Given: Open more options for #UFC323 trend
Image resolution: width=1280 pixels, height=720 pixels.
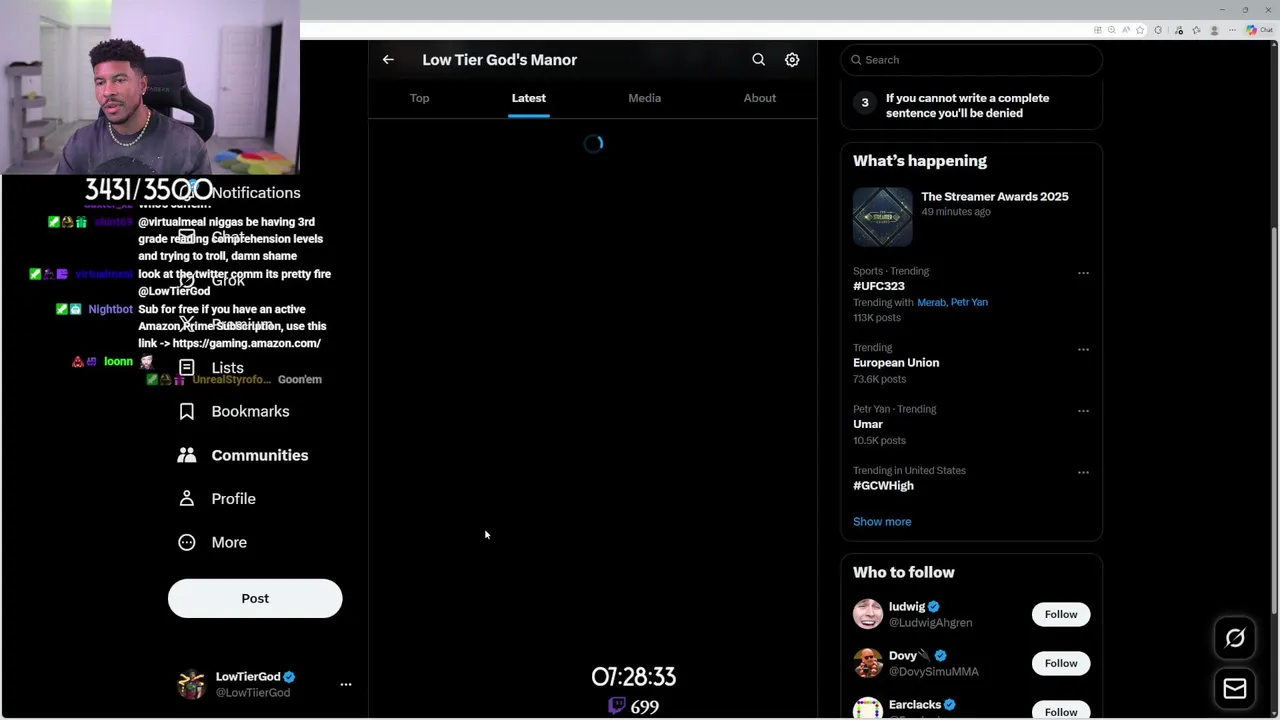Looking at the screenshot, I should tap(1083, 273).
